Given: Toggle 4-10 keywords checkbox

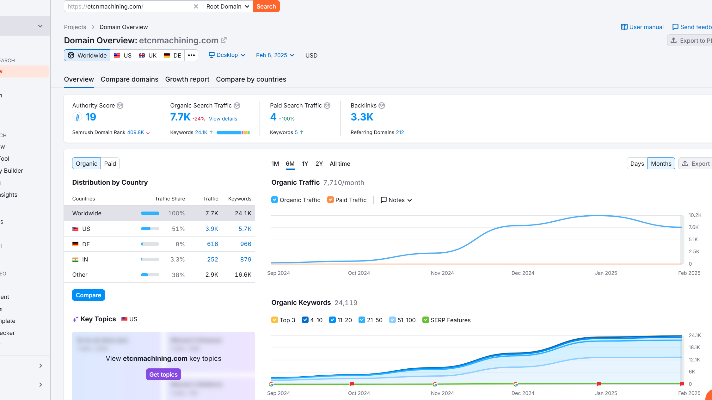Looking at the screenshot, I should pyautogui.click(x=305, y=320).
